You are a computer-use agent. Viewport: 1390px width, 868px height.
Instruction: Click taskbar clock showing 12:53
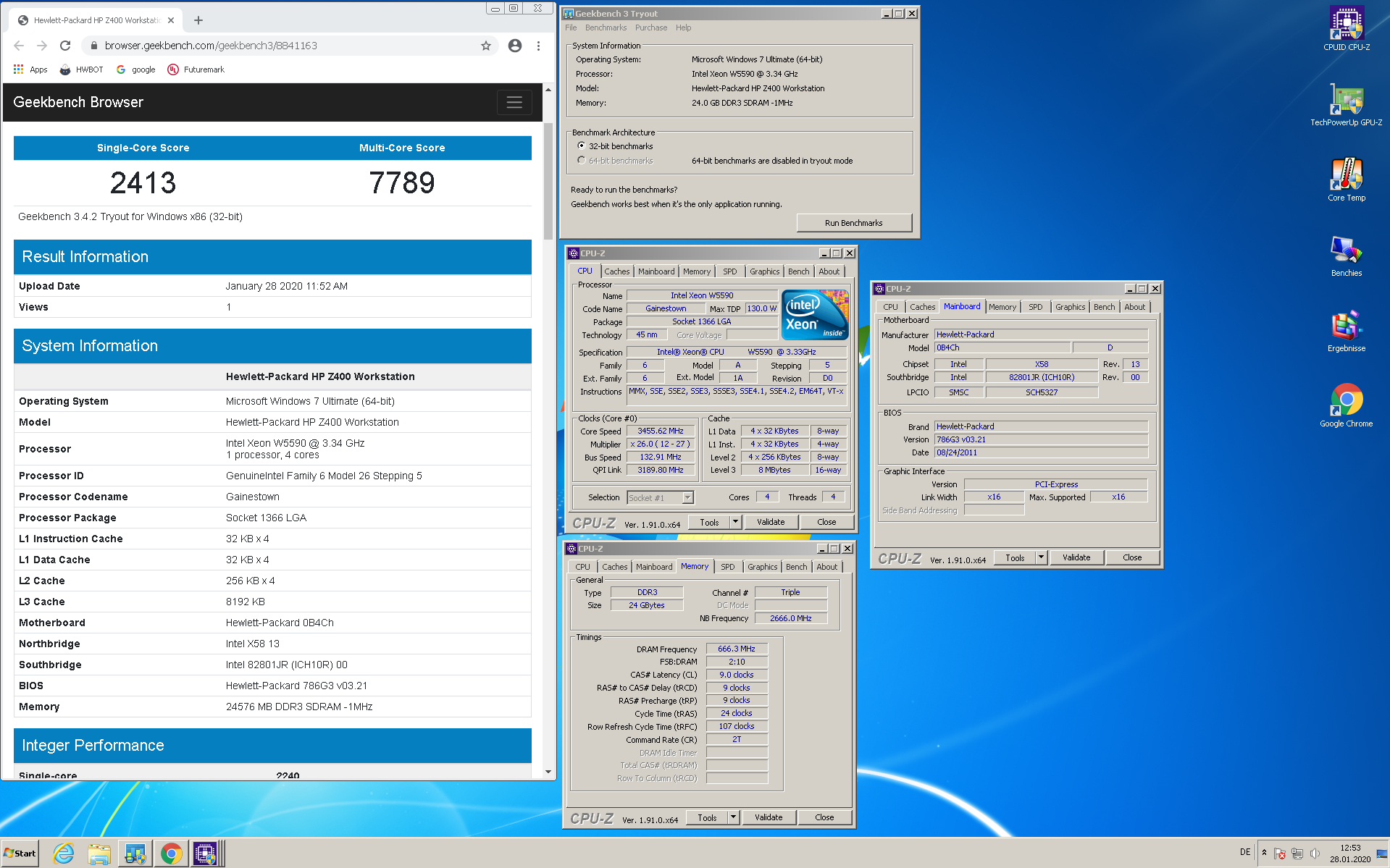(1350, 854)
